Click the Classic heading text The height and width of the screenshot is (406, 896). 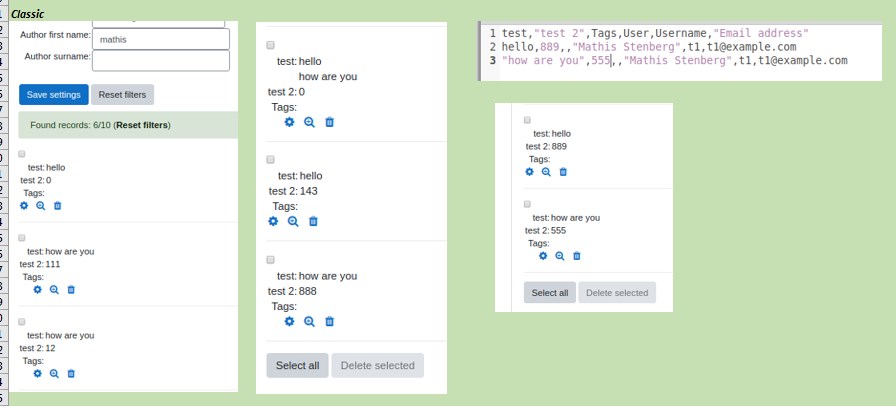pos(27,14)
